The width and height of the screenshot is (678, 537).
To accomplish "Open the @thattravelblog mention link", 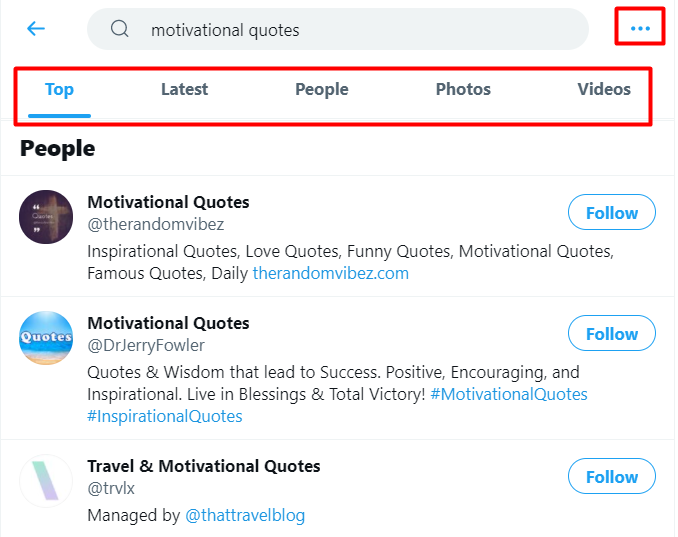I will pos(245,516).
